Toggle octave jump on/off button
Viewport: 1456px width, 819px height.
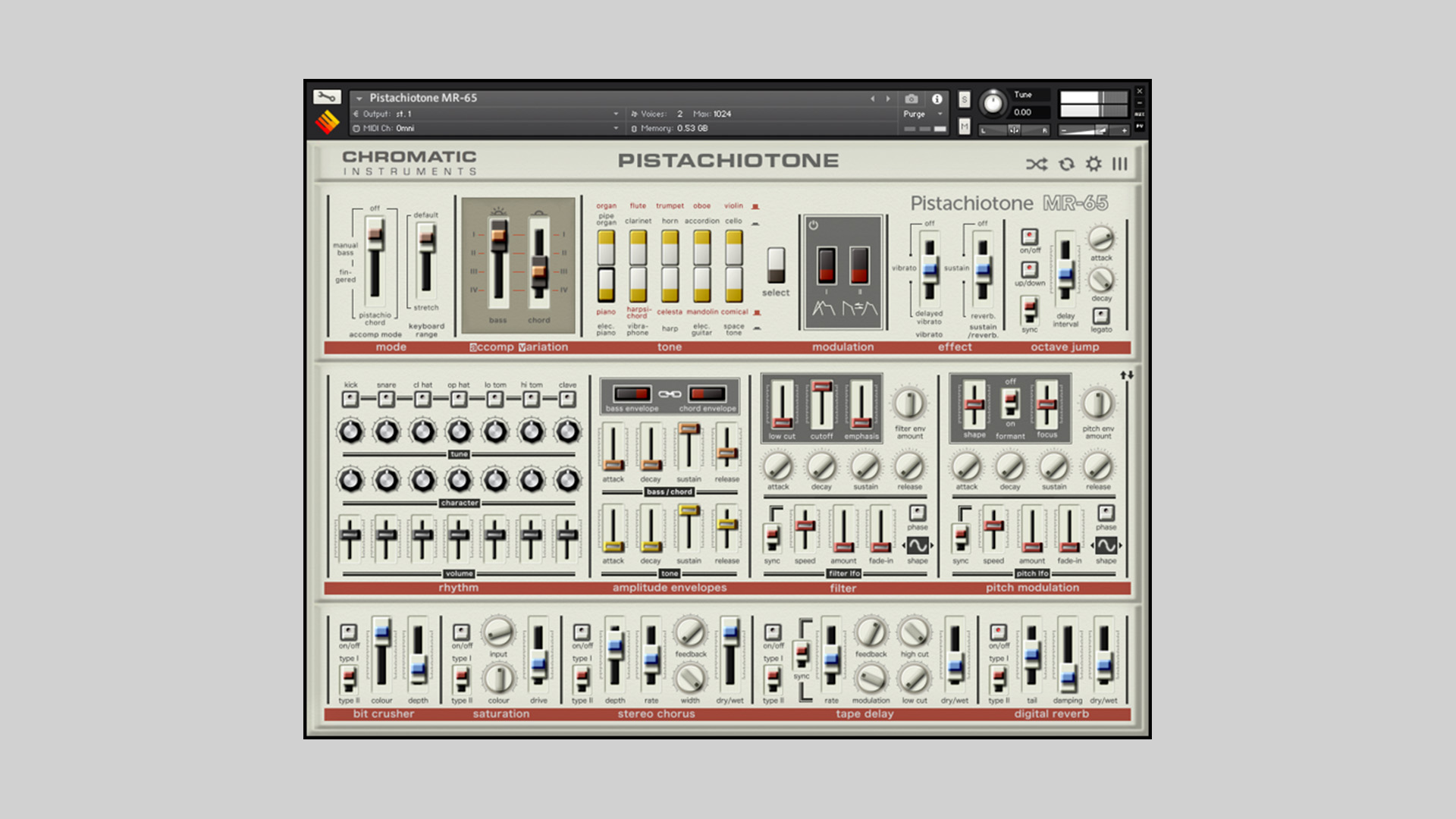coord(1029,237)
